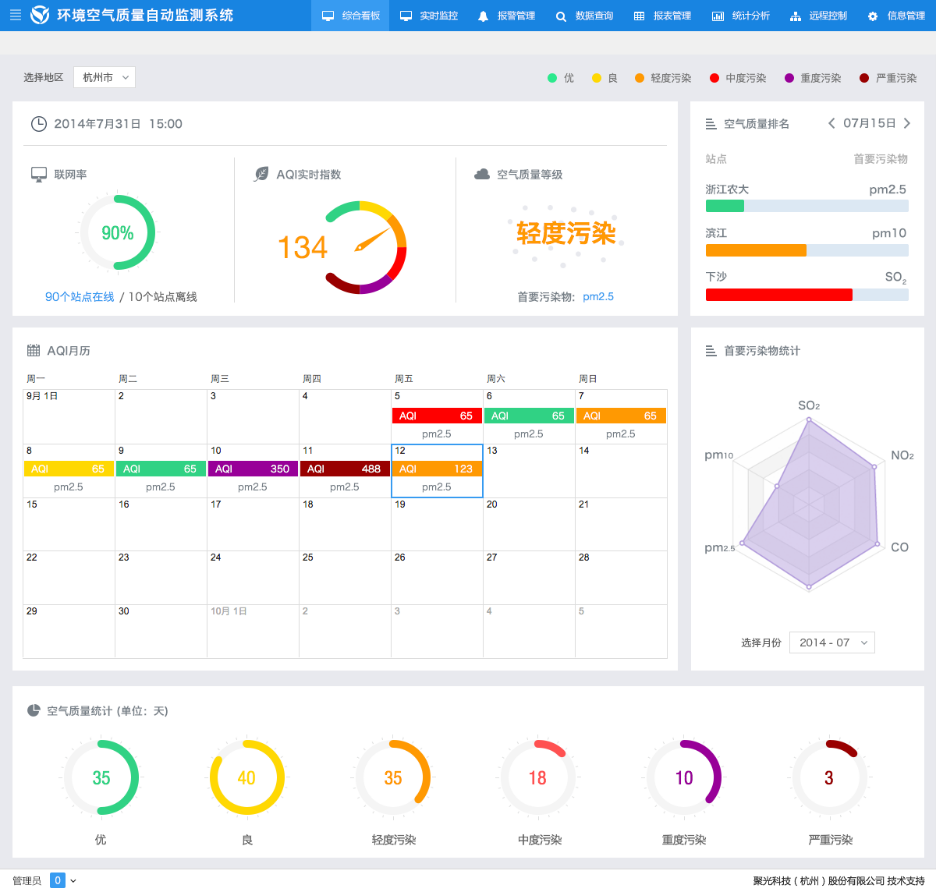Image resolution: width=936 pixels, height=892 pixels.
Task: Toggle the 优 green legend item
Action: pos(560,78)
